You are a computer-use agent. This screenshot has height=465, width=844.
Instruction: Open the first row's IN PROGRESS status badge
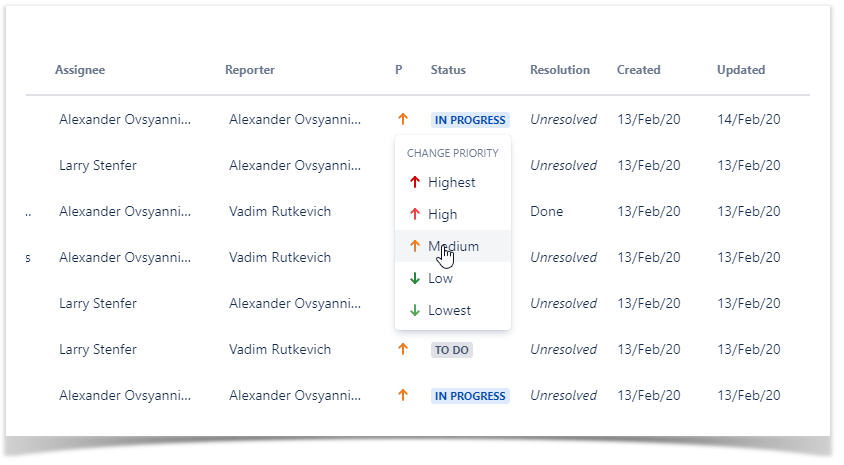pyautogui.click(x=470, y=120)
